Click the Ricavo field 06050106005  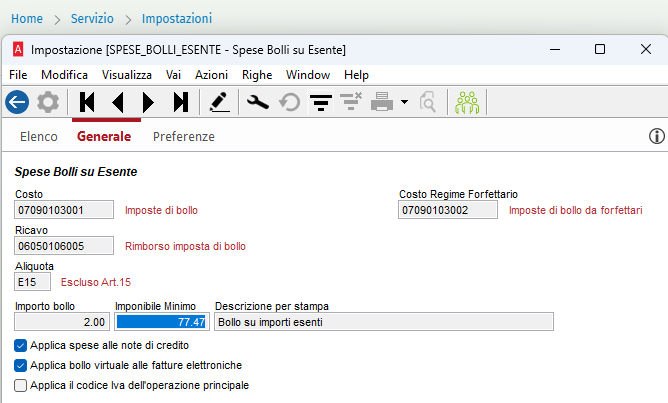pyautogui.click(x=64, y=246)
